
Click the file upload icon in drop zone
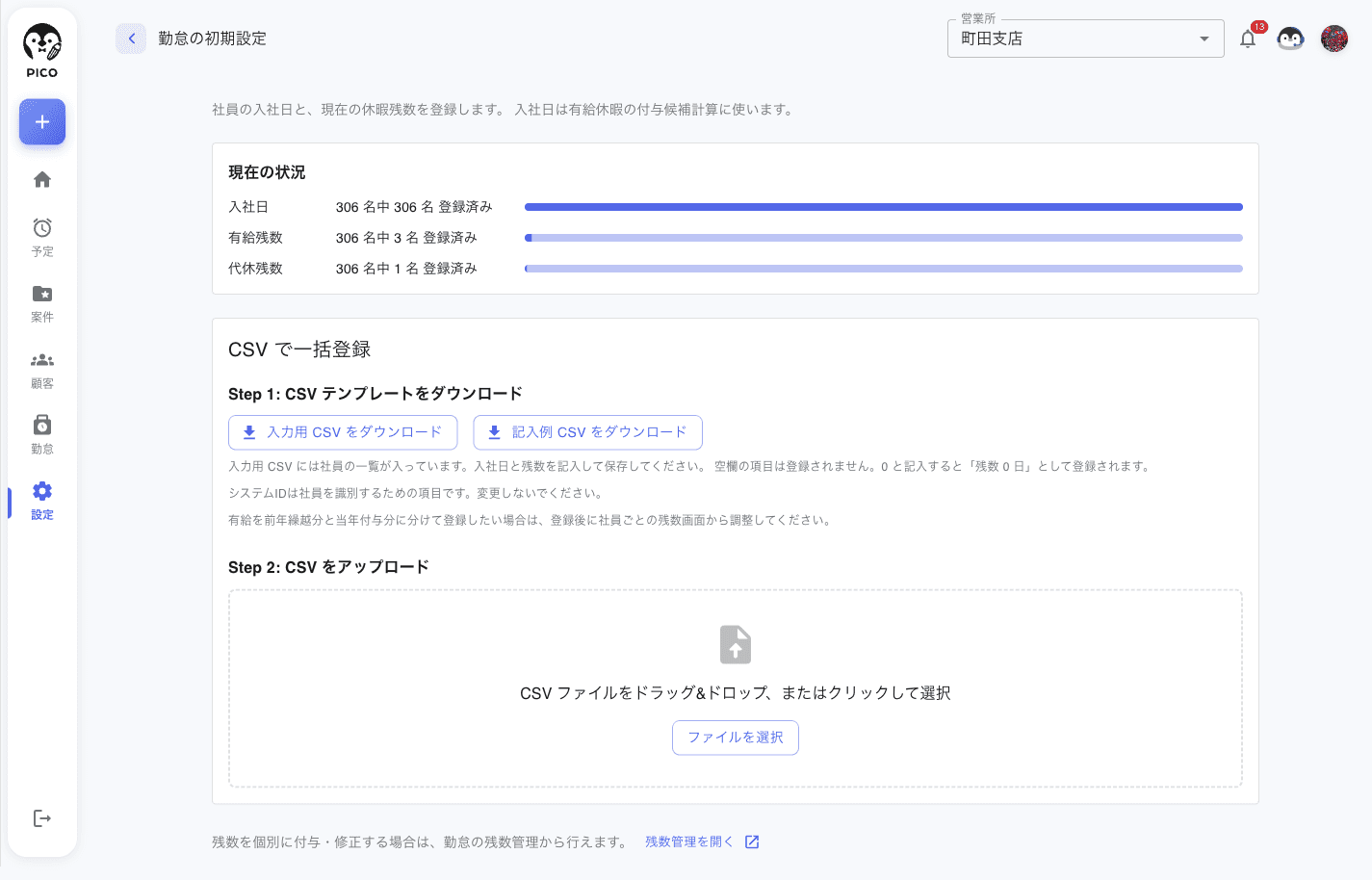pos(736,645)
